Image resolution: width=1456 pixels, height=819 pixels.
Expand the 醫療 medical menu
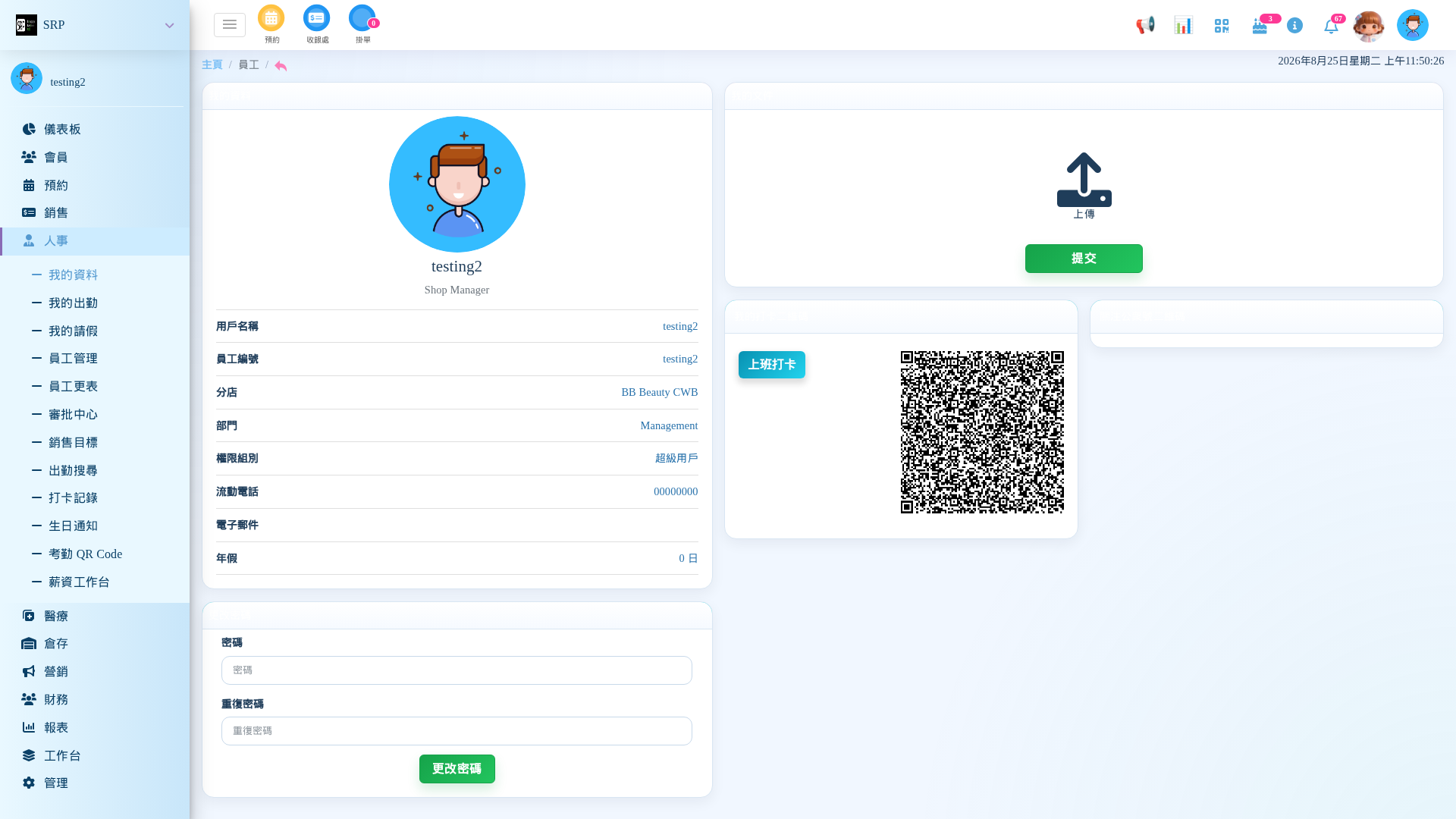pyautogui.click(x=95, y=617)
